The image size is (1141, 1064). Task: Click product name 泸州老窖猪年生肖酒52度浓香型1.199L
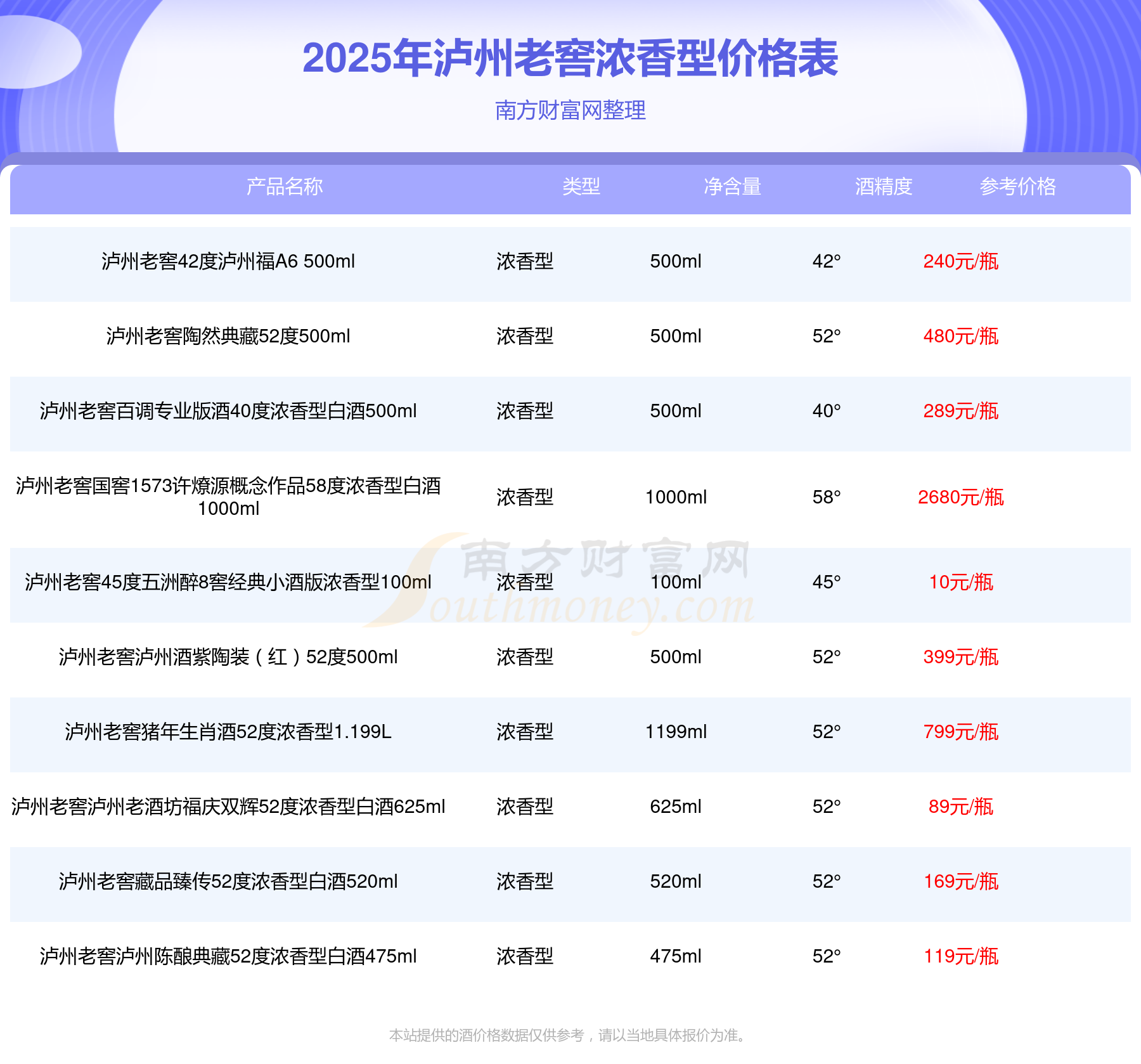pos(228,732)
